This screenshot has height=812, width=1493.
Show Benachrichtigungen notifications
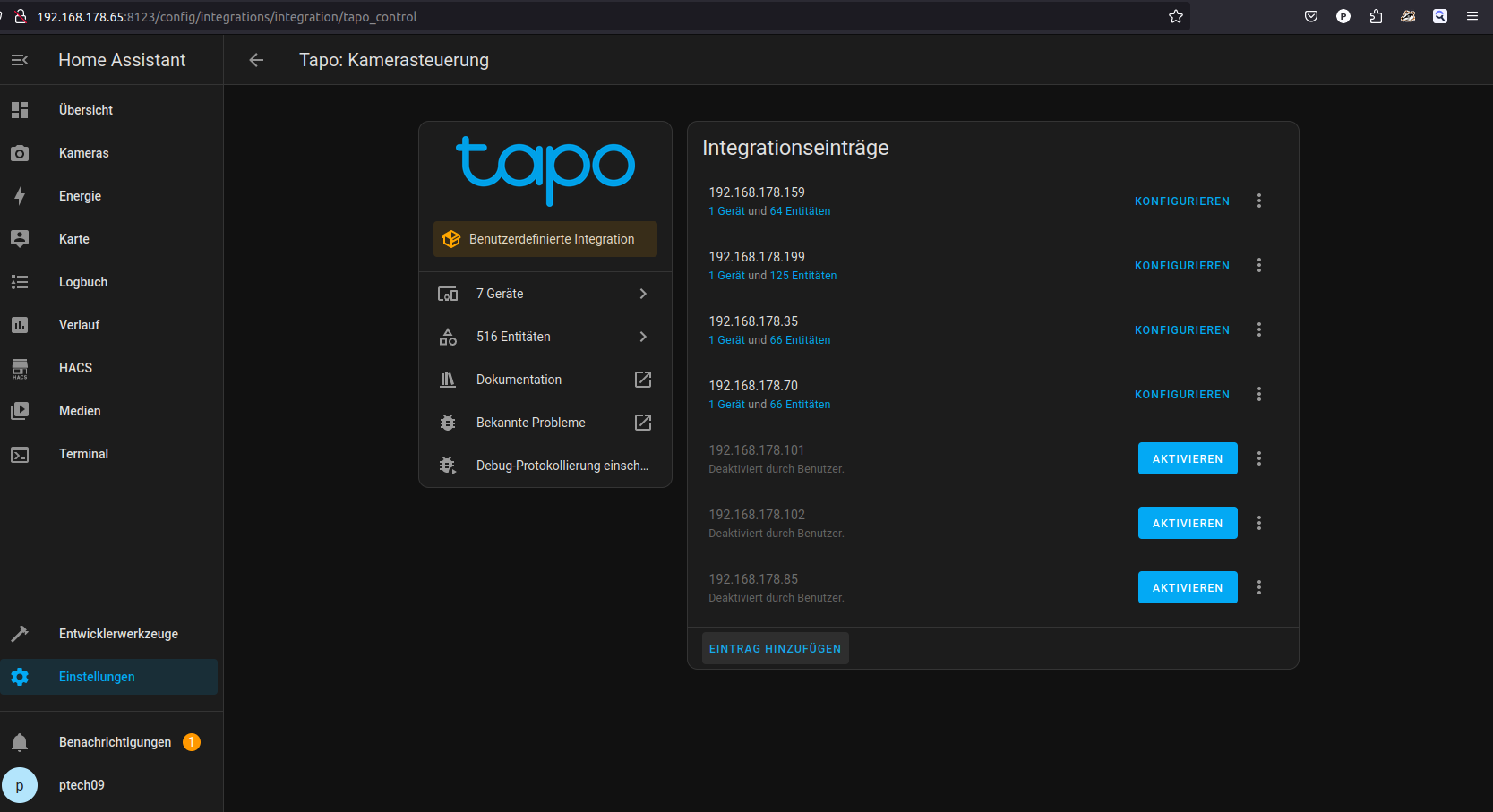[115, 742]
